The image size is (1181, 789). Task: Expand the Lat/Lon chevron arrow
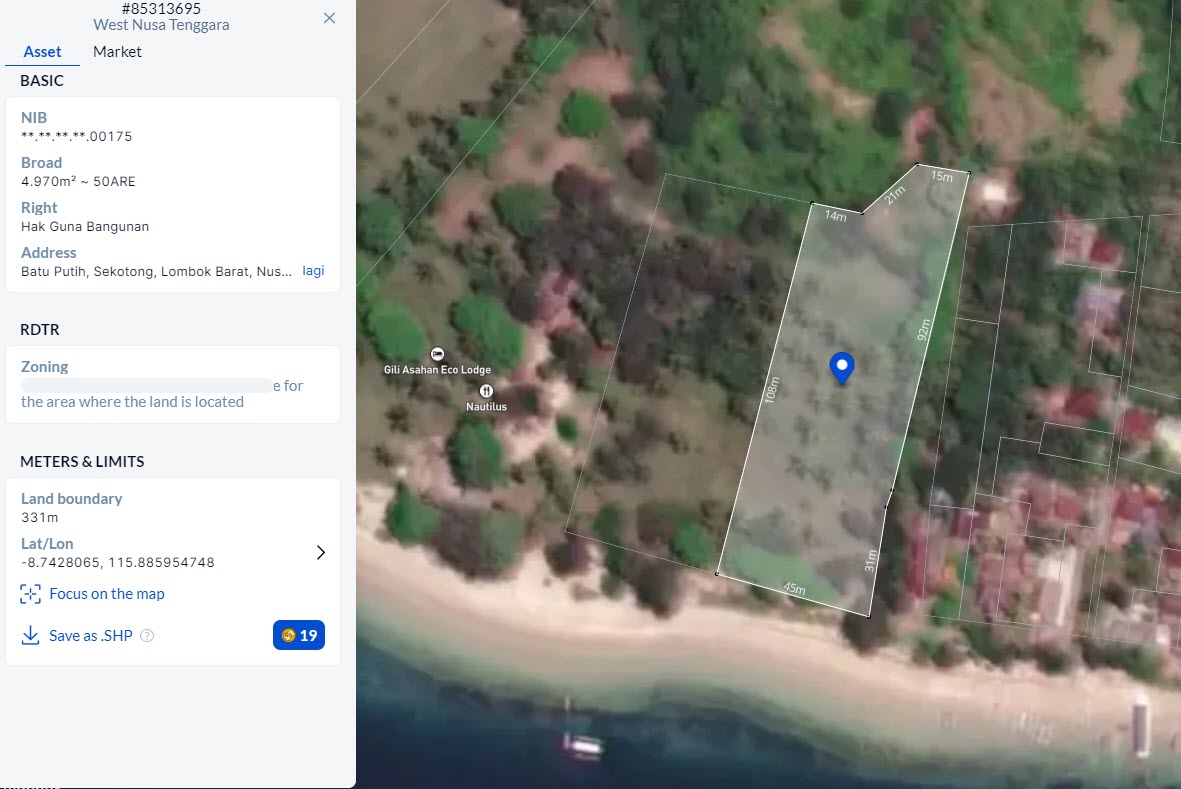[320, 553]
